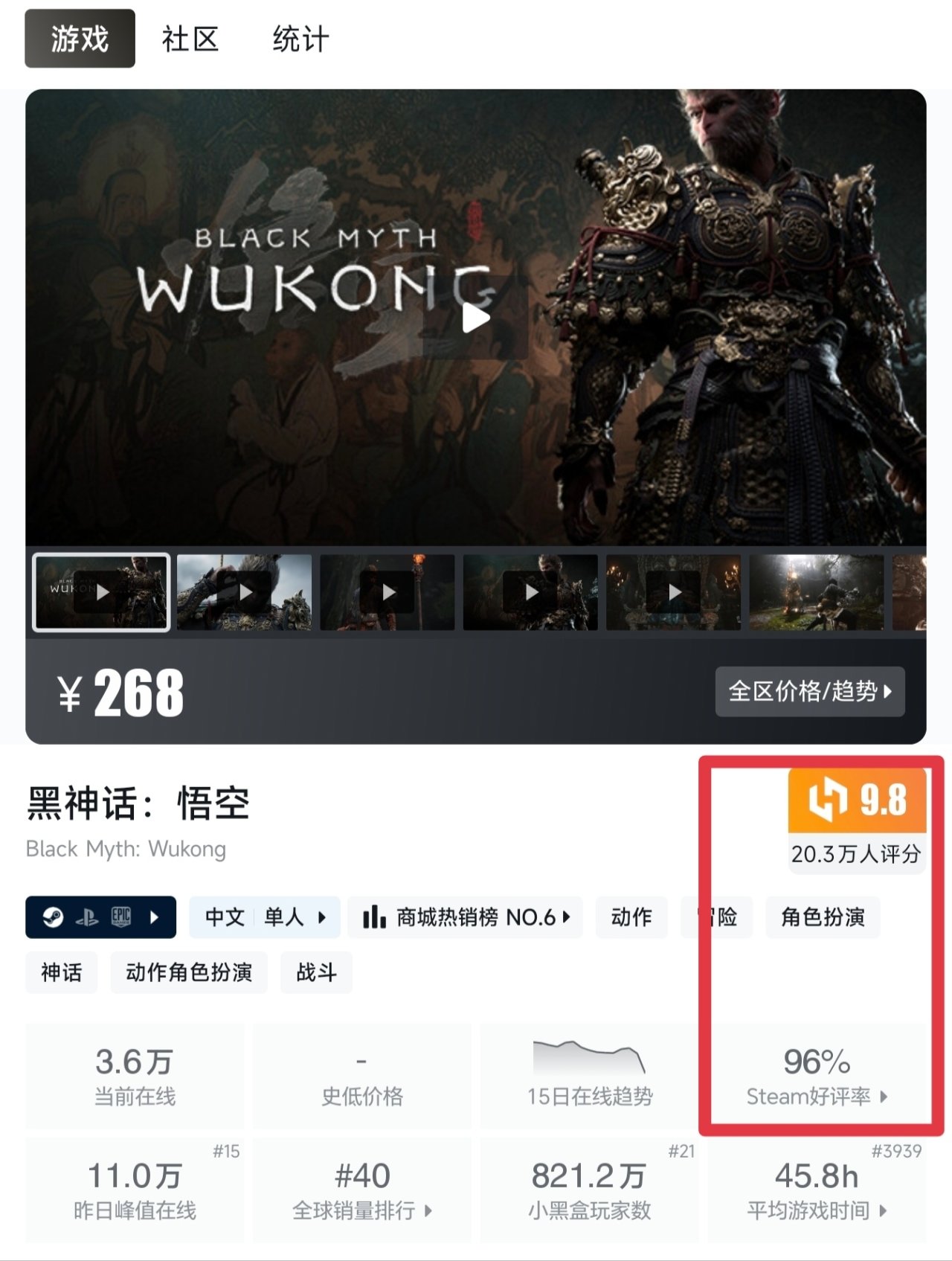952x1261 pixels.
Task: Play the third video thumbnail
Action: pos(387,592)
